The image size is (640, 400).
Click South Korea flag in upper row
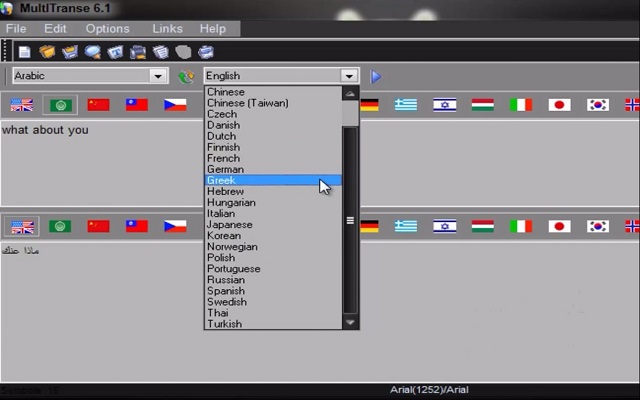pos(598,105)
